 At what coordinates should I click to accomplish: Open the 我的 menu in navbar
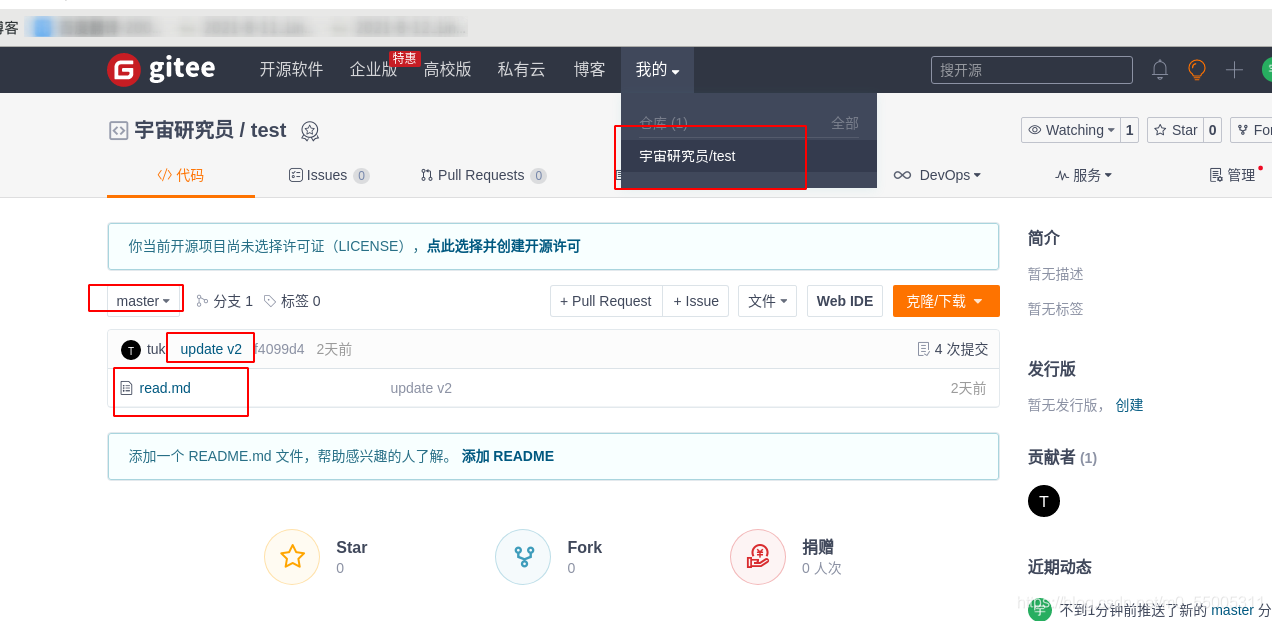click(657, 70)
